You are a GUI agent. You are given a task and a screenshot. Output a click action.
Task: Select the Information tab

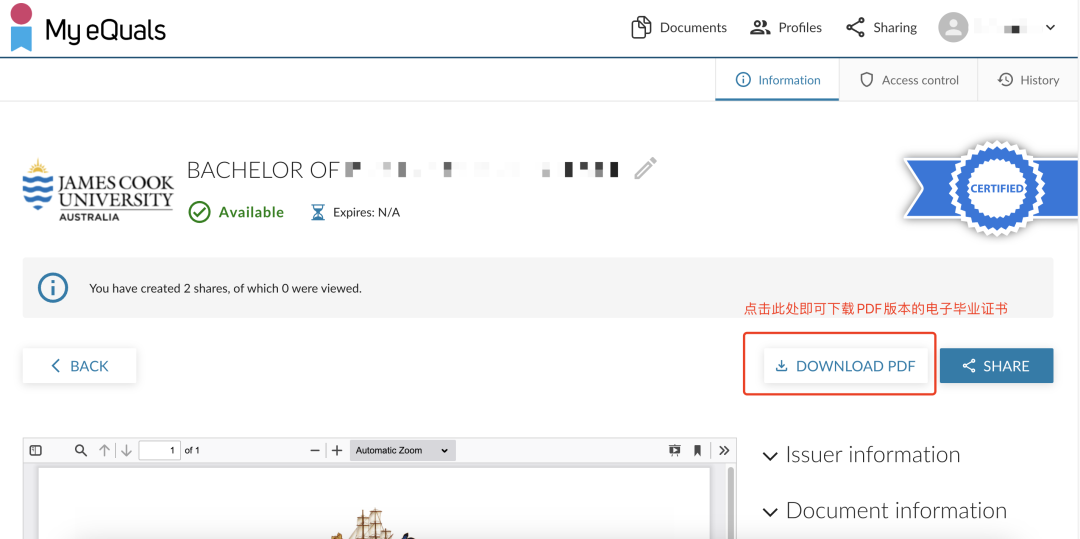click(778, 80)
